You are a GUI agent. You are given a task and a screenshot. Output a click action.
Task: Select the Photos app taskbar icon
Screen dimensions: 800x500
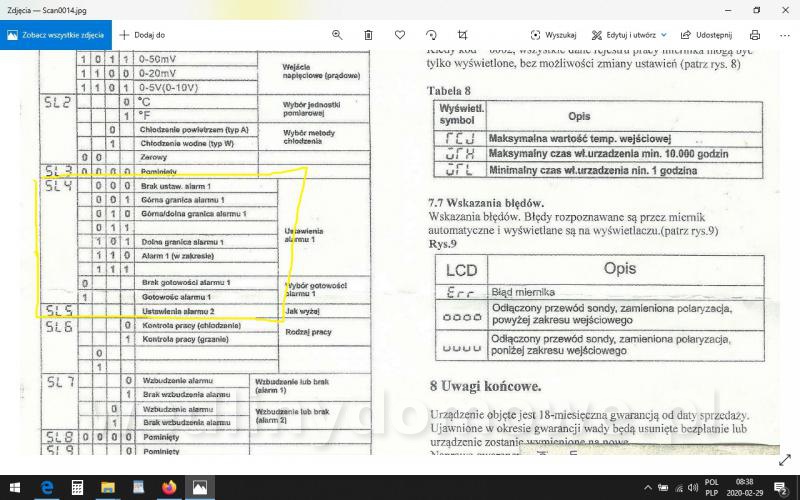click(199, 488)
